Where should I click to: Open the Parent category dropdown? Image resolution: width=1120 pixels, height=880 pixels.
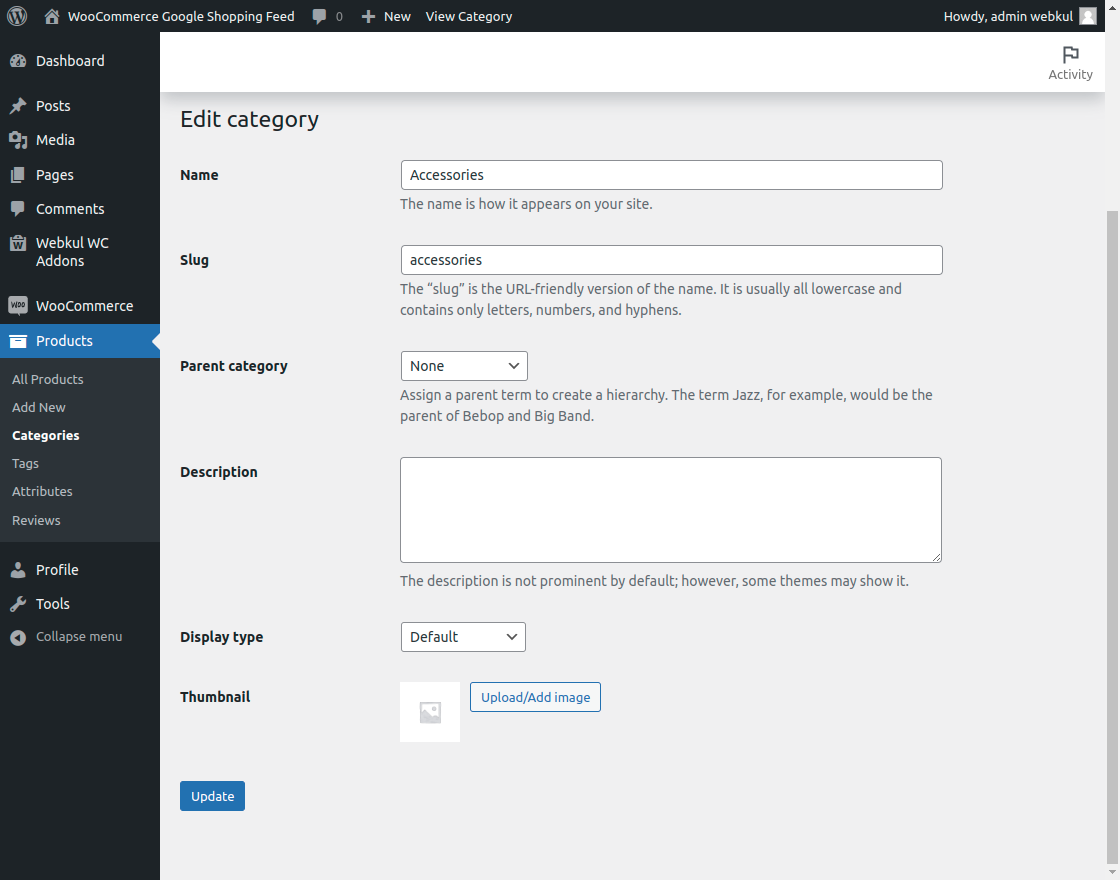pos(463,366)
